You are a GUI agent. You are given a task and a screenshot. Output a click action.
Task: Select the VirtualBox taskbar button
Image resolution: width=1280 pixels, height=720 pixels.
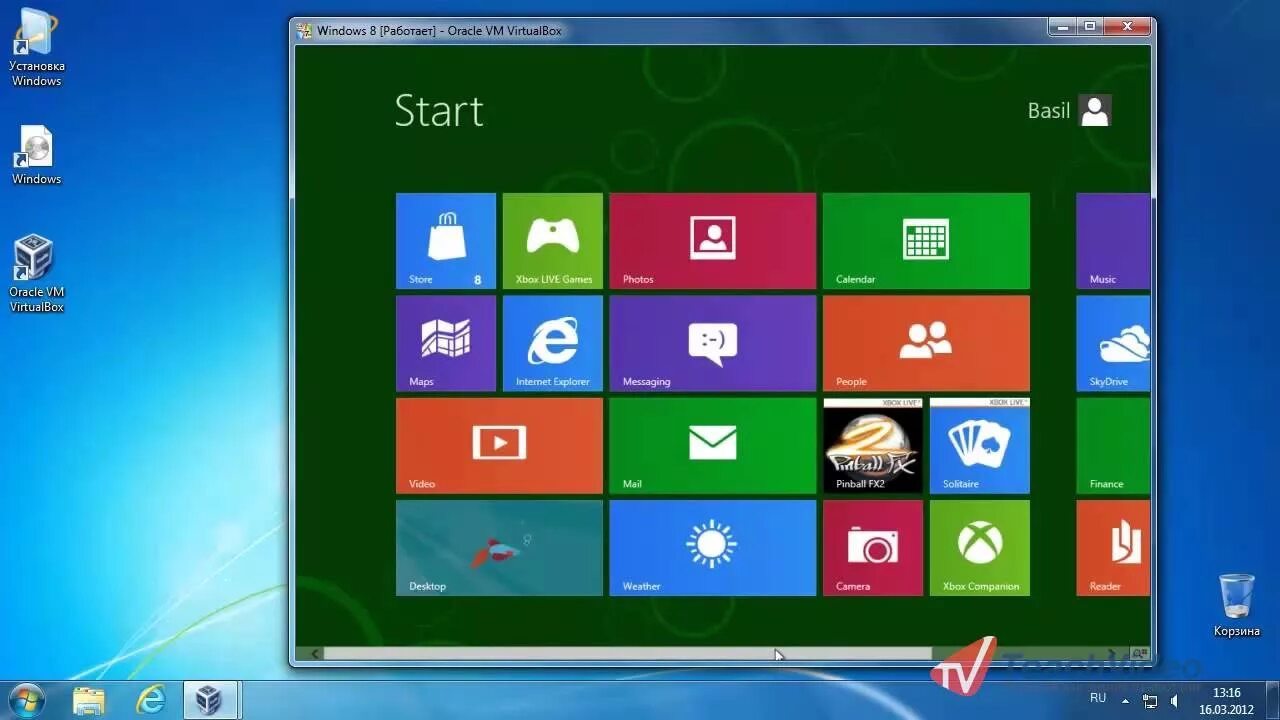(x=210, y=700)
